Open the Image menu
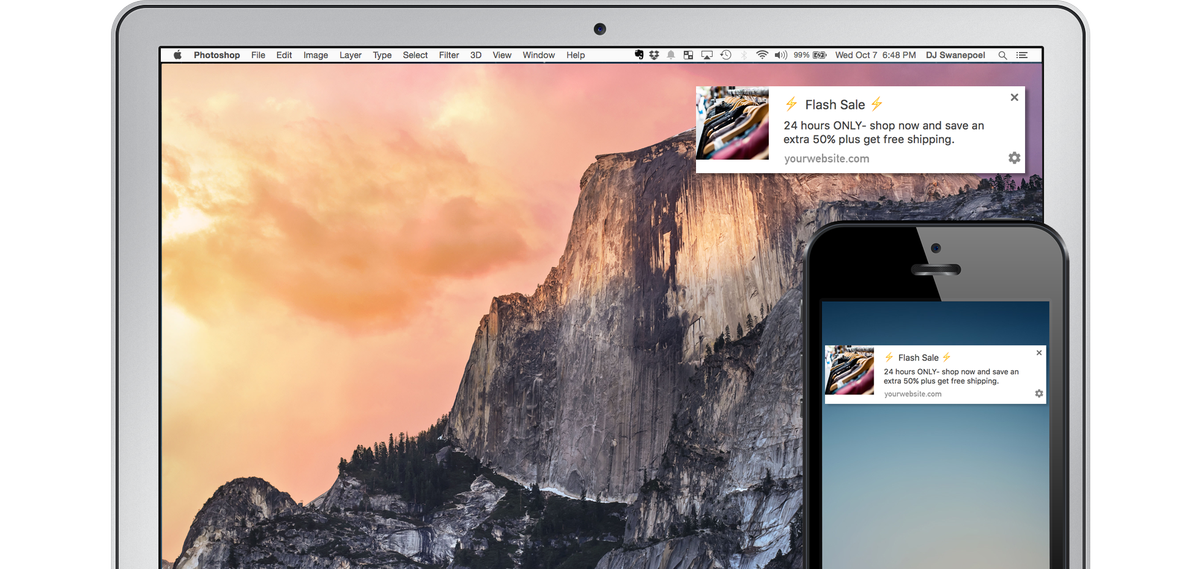The width and height of the screenshot is (1200, 569). (x=316, y=55)
